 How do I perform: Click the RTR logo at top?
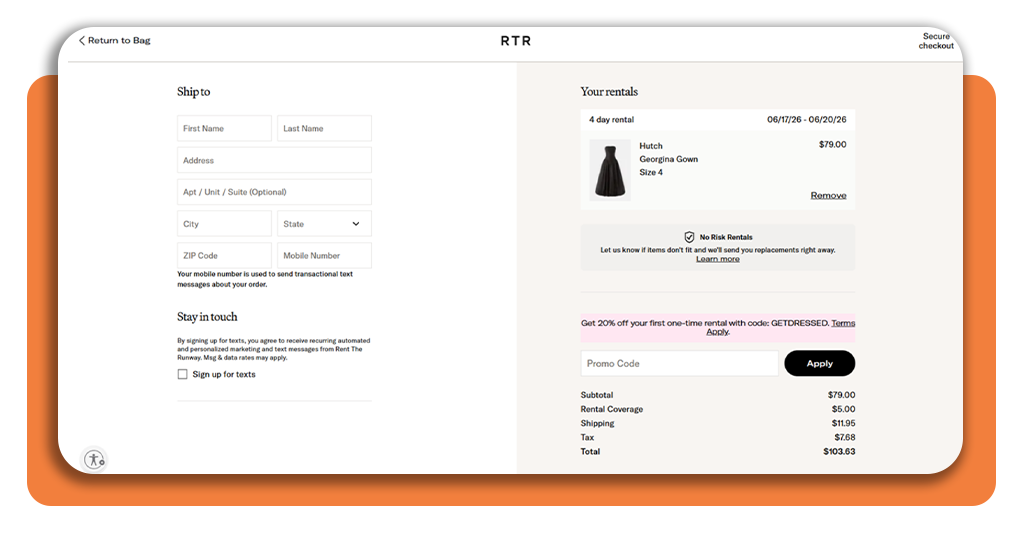[516, 41]
